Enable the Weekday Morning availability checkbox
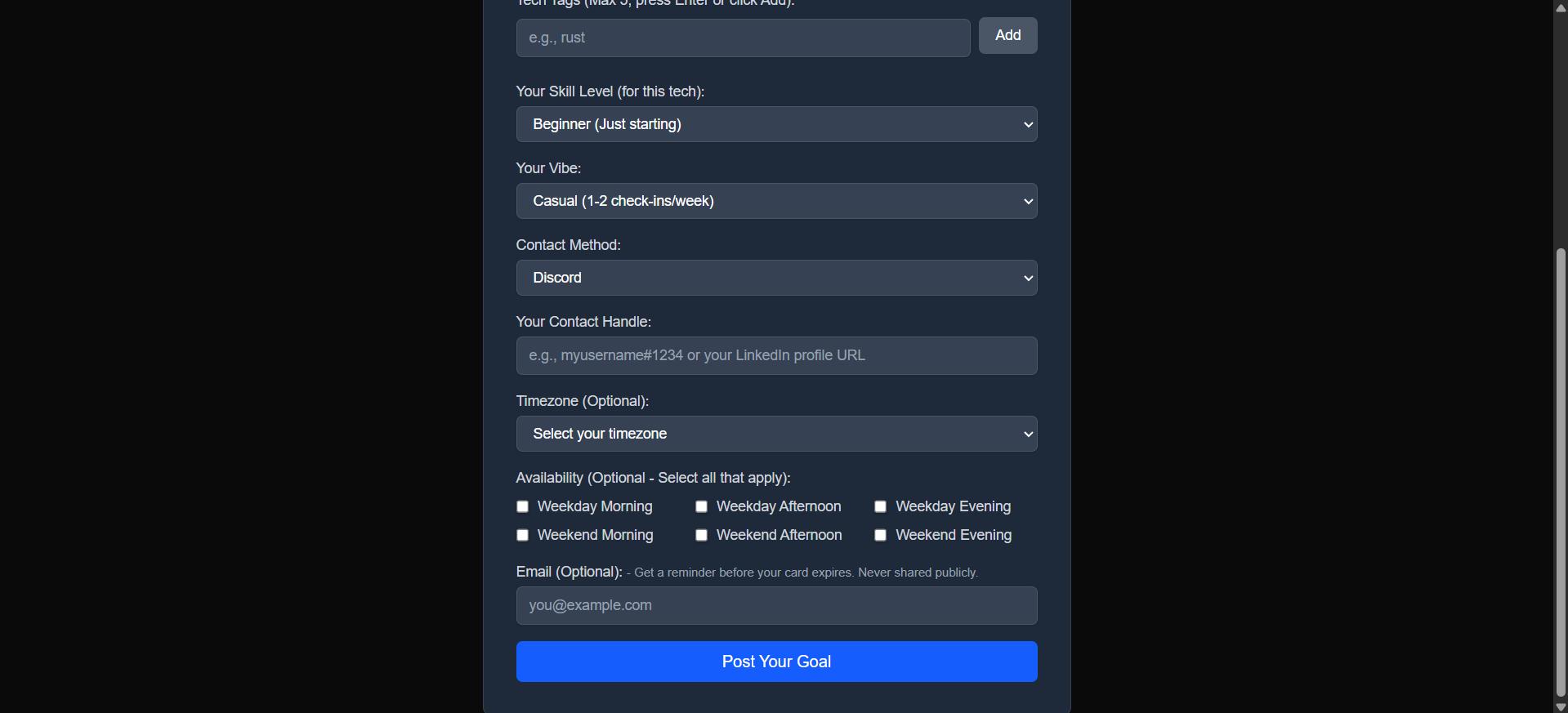Image resolution: width=1568 pixels, height=713 pixels. pos(522,506)
